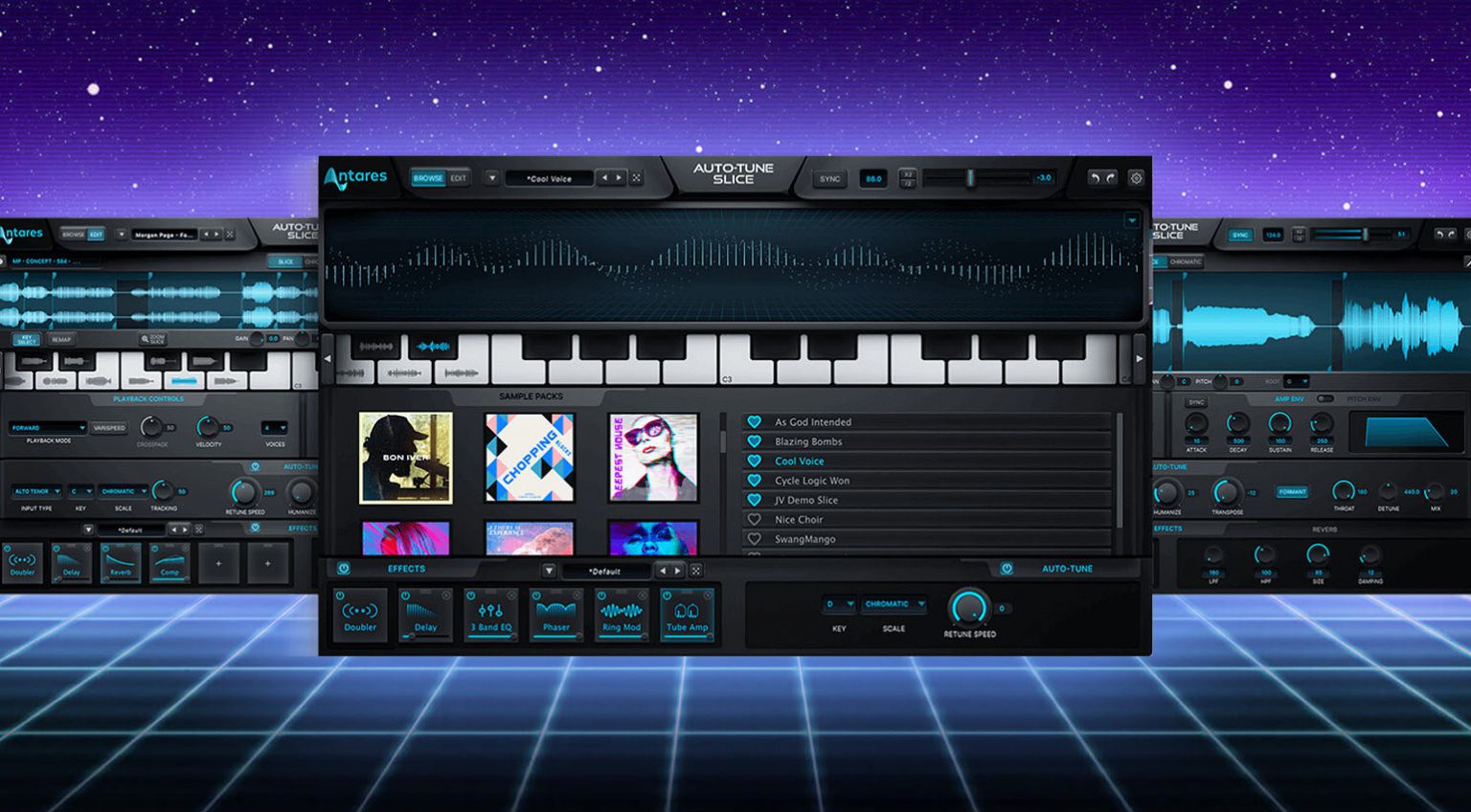Open the Bon Iver sample pack
Screen dimensions: 1471x812
click(x=405, y=458)
